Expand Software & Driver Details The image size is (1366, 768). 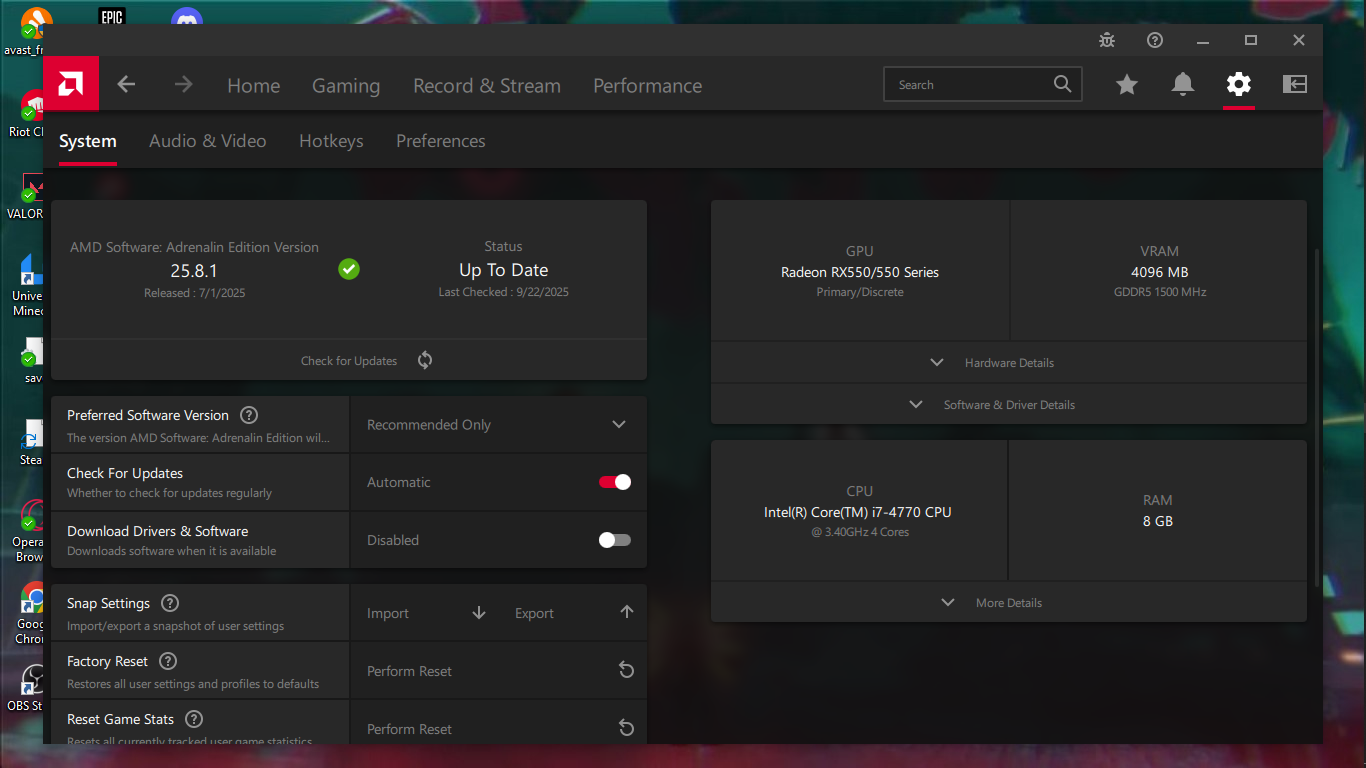1008,404
